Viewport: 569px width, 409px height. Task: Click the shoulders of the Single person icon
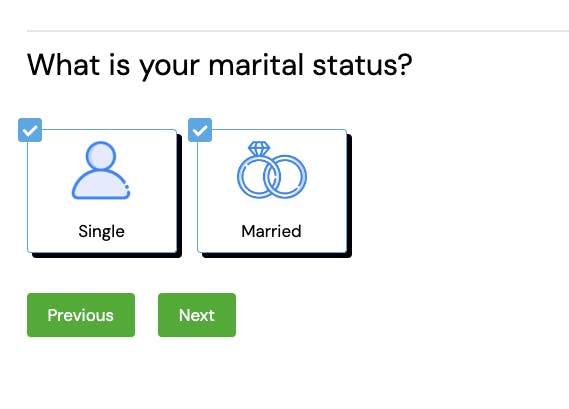point(101,185)
